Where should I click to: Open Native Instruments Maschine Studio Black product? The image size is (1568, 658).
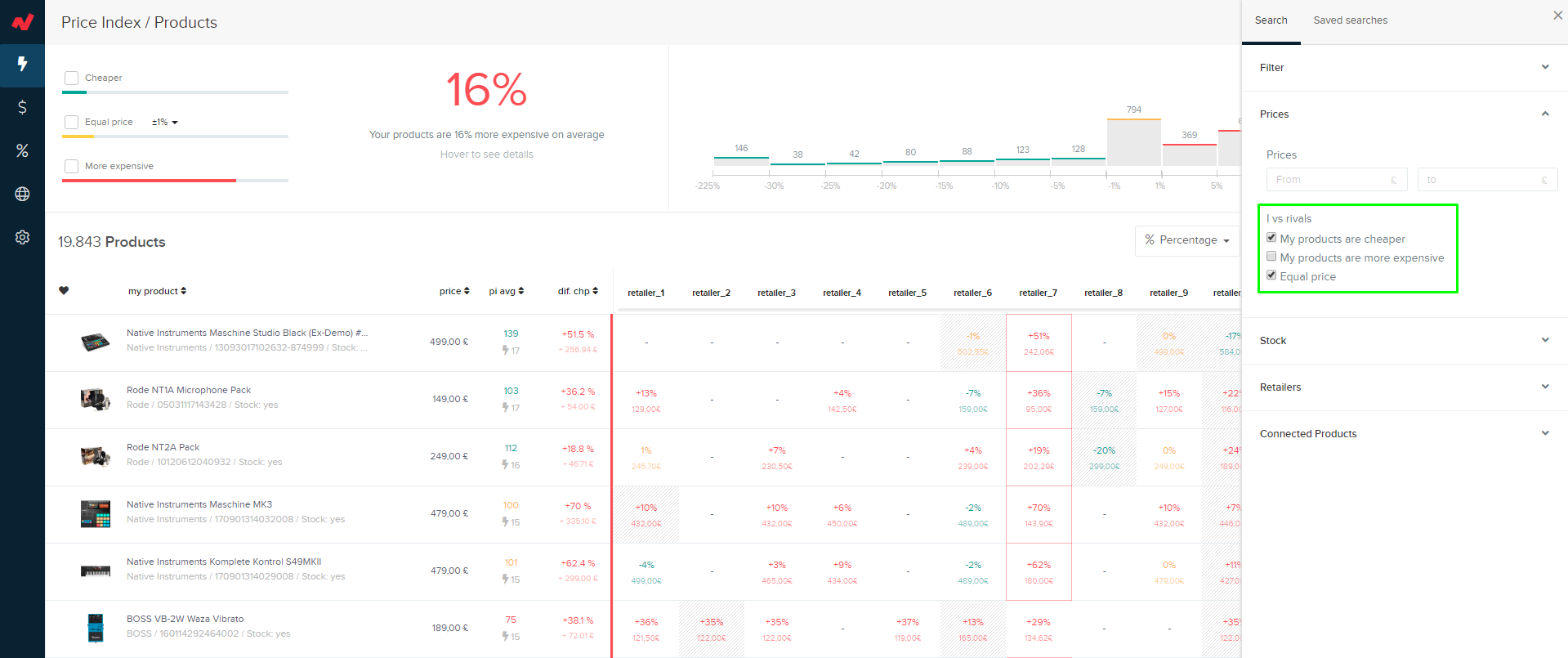[x=247, y=333]
